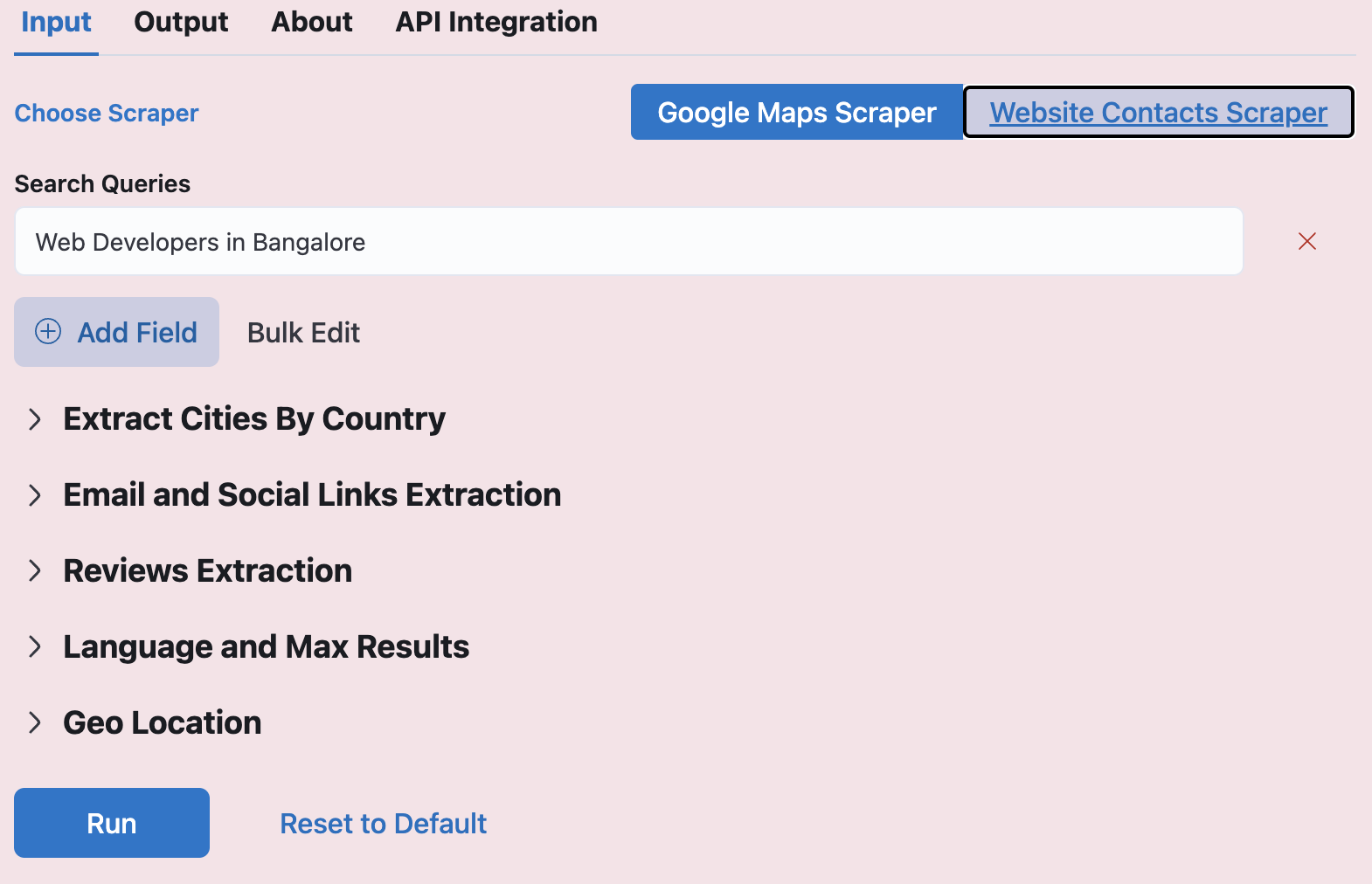The height and width of the screenshot is (884, 1372).
Task: Expand Email and Social Links Extraction
Action: 294,495
